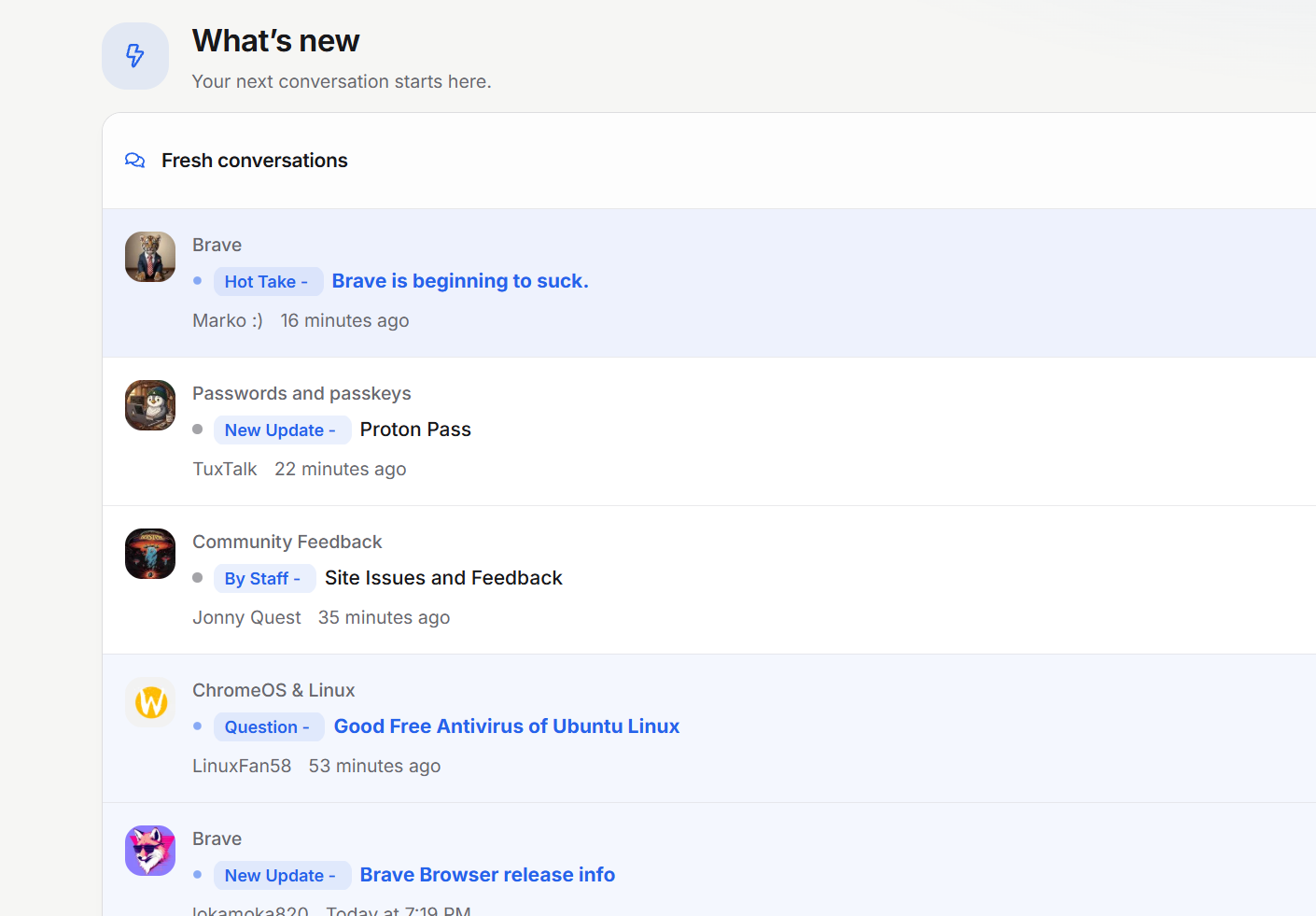Open user profile 'TuxTalk'
Image resolution: width=1316 pixels, height=916 pixels.
(224, 469)
